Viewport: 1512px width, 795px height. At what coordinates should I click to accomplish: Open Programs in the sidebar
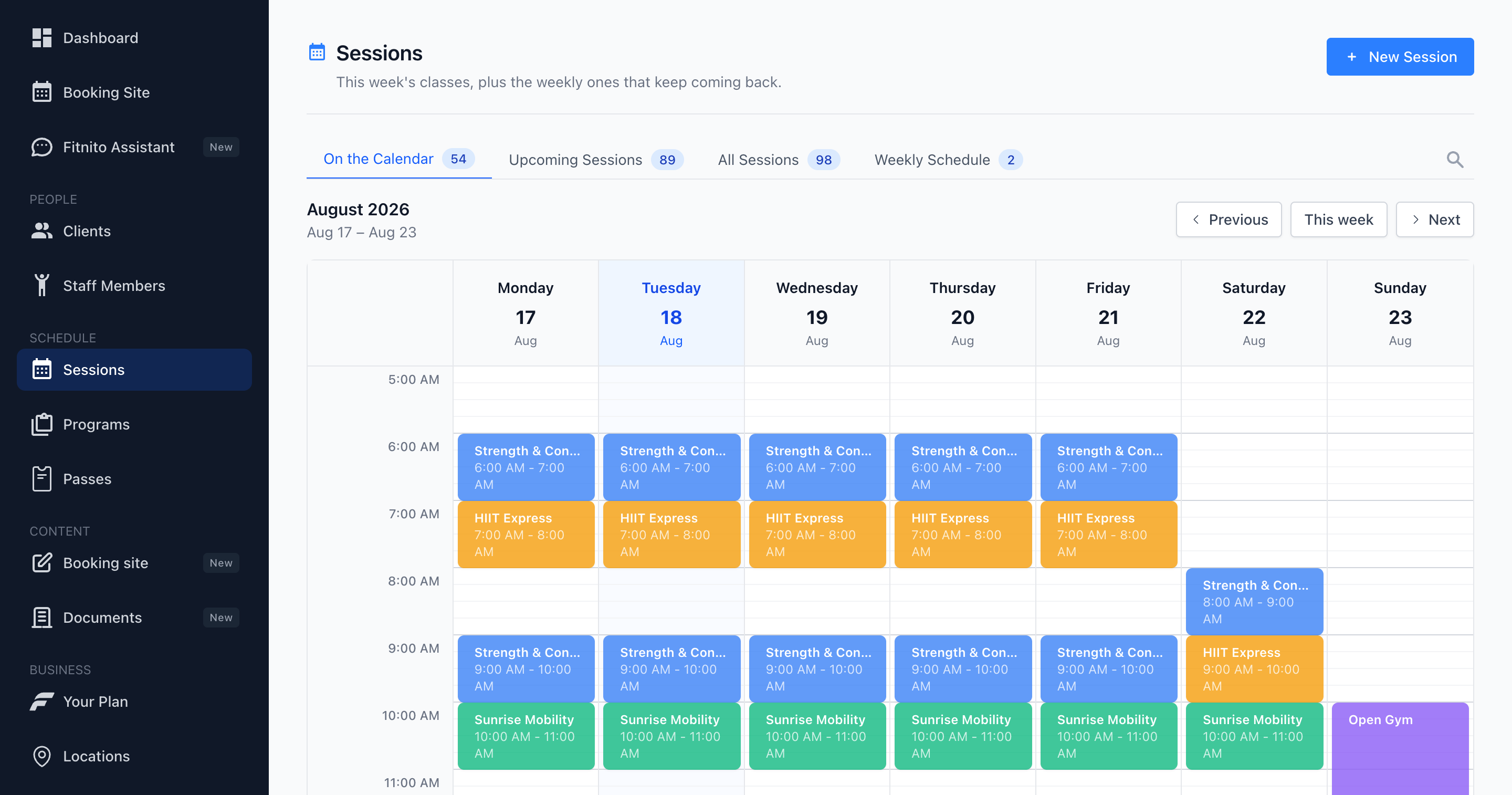(134, 424)
